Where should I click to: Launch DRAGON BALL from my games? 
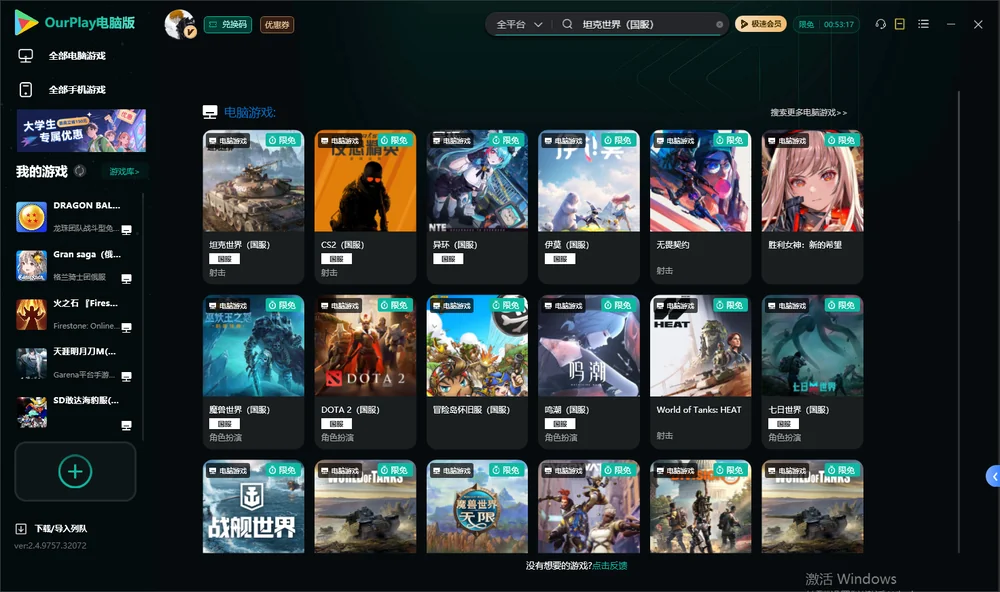(73, 217)
